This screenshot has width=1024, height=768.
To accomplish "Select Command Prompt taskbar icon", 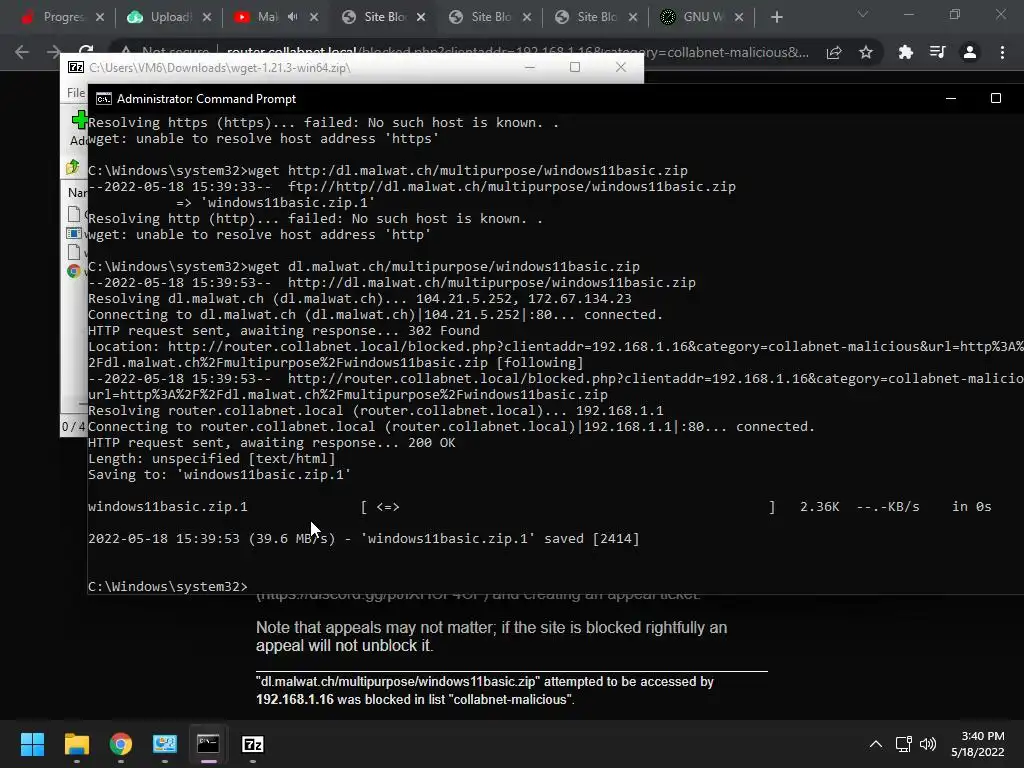I will click(208, 744).
